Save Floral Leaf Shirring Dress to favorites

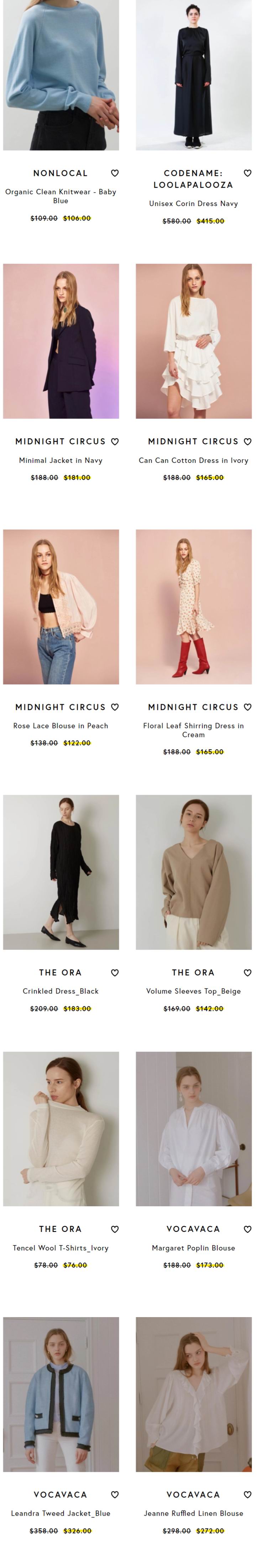tap(247, 707)
